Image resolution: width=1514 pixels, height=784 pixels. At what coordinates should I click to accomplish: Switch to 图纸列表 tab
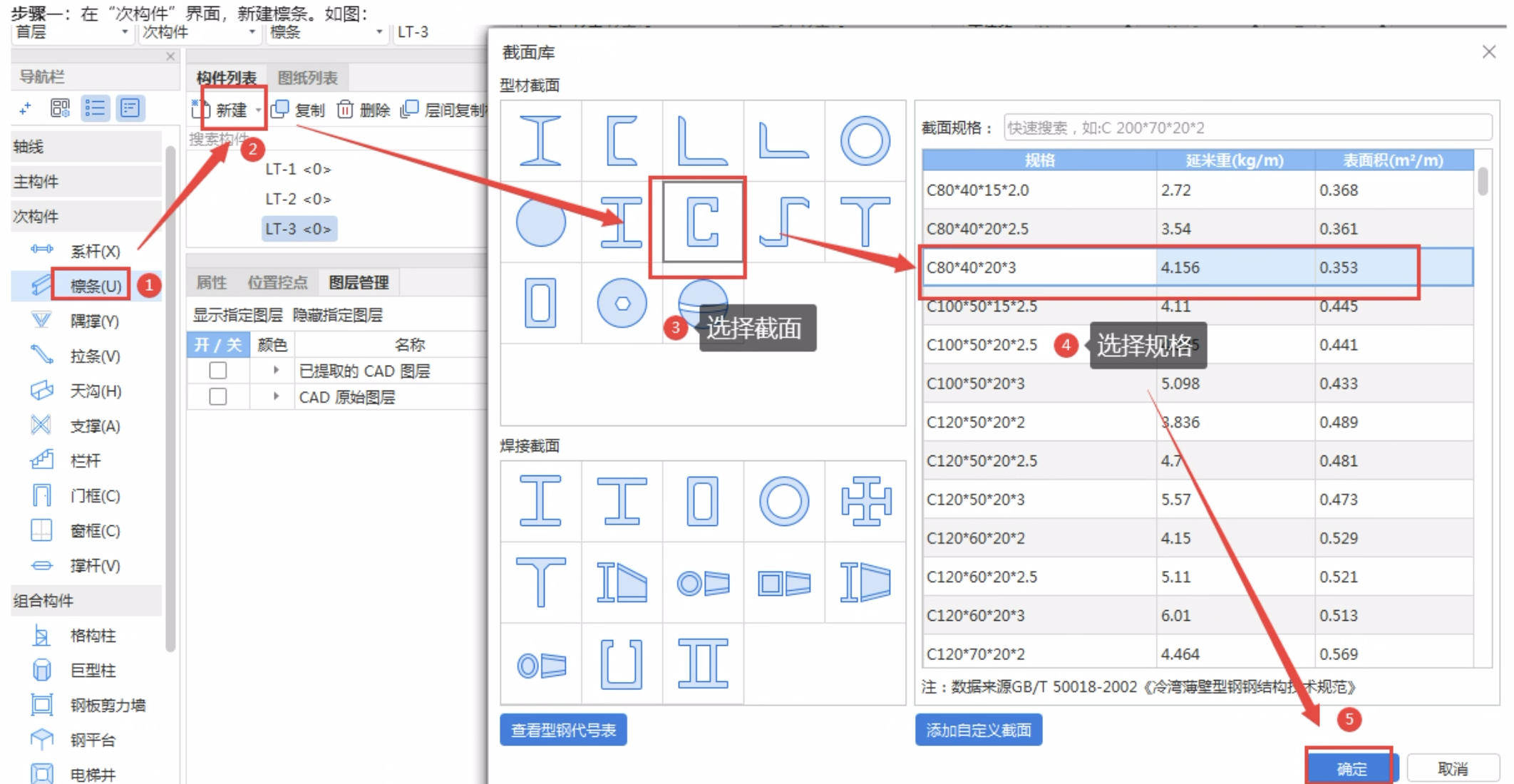(x=307, y=77)
